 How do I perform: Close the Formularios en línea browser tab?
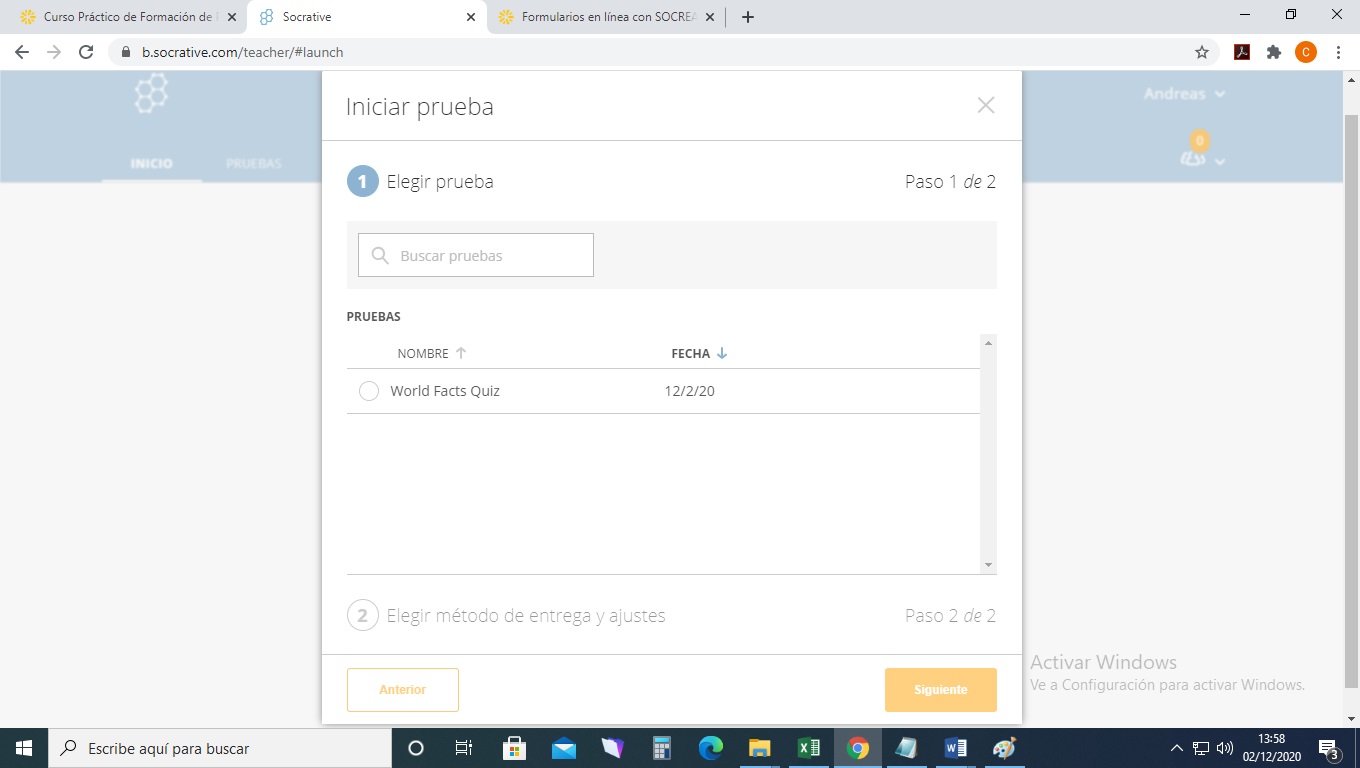click(710, 17)
